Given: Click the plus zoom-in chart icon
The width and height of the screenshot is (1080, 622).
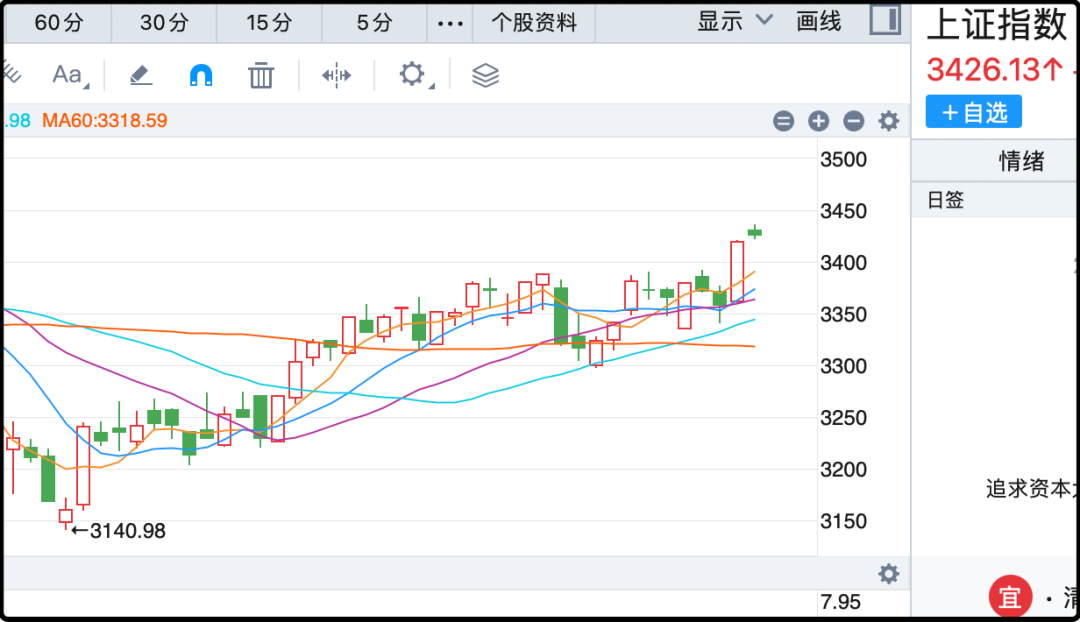Looking at the screenshot, I should (x=818, y=121).
